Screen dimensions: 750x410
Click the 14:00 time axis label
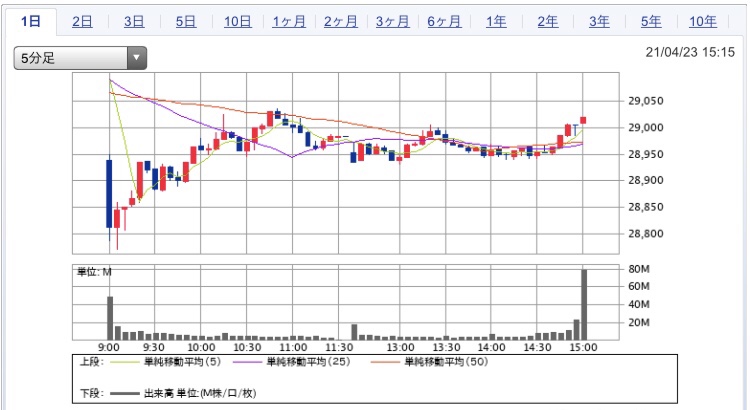tap(491, 347)
